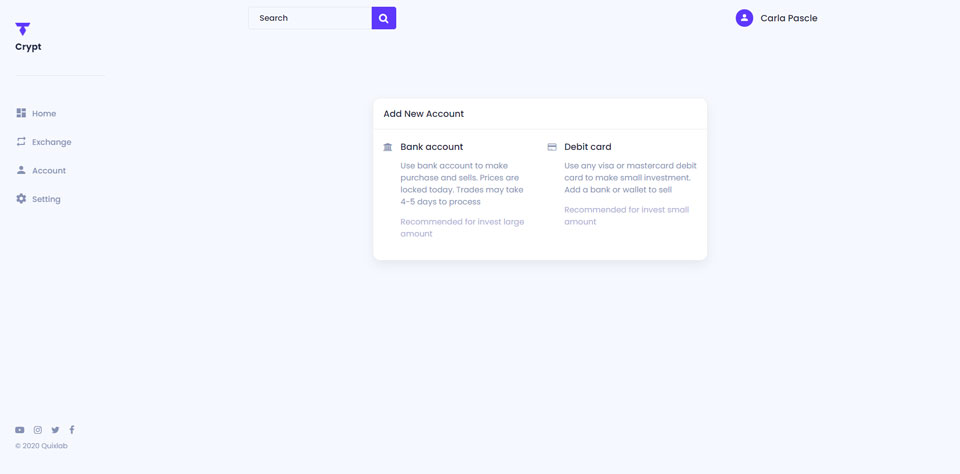
Task: Focus the Search input field
Action: (x=310, y=18)
